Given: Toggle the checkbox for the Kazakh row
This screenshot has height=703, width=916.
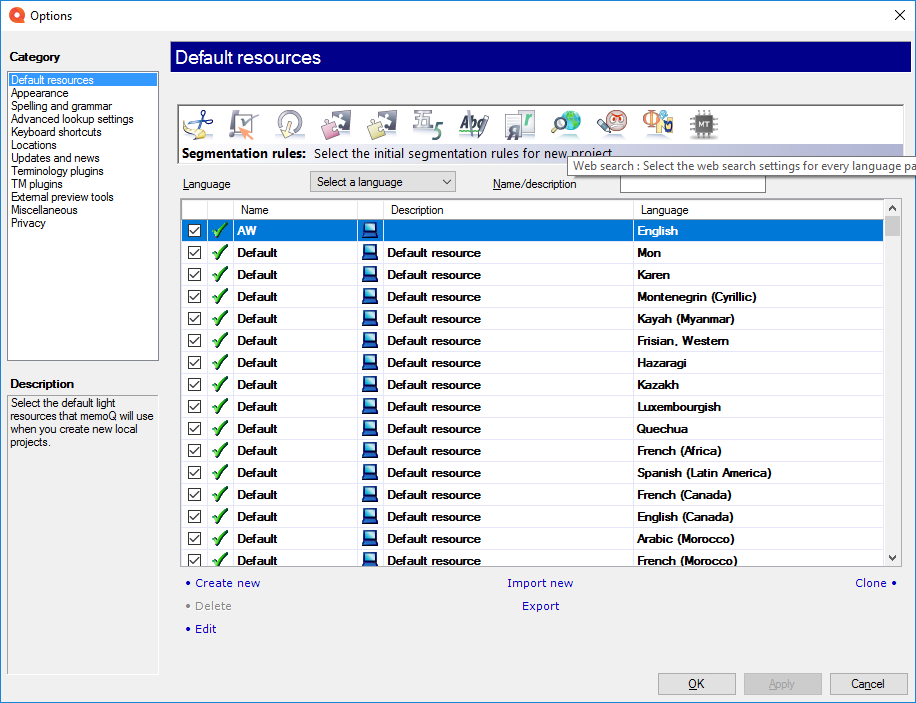Looking at the screenshot, I should coord(194,385).
